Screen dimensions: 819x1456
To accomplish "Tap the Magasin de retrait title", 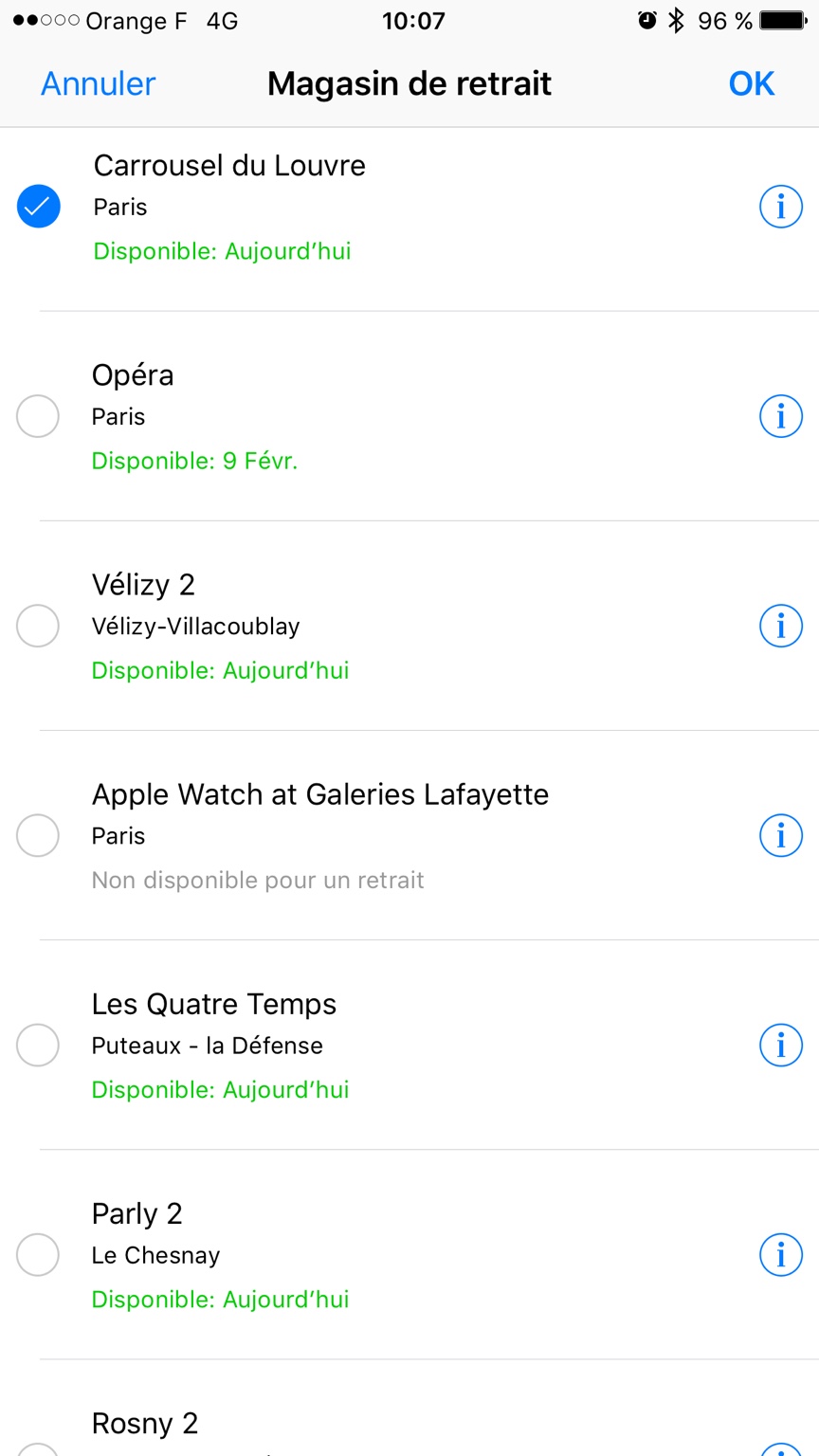I will pos(409,83).
